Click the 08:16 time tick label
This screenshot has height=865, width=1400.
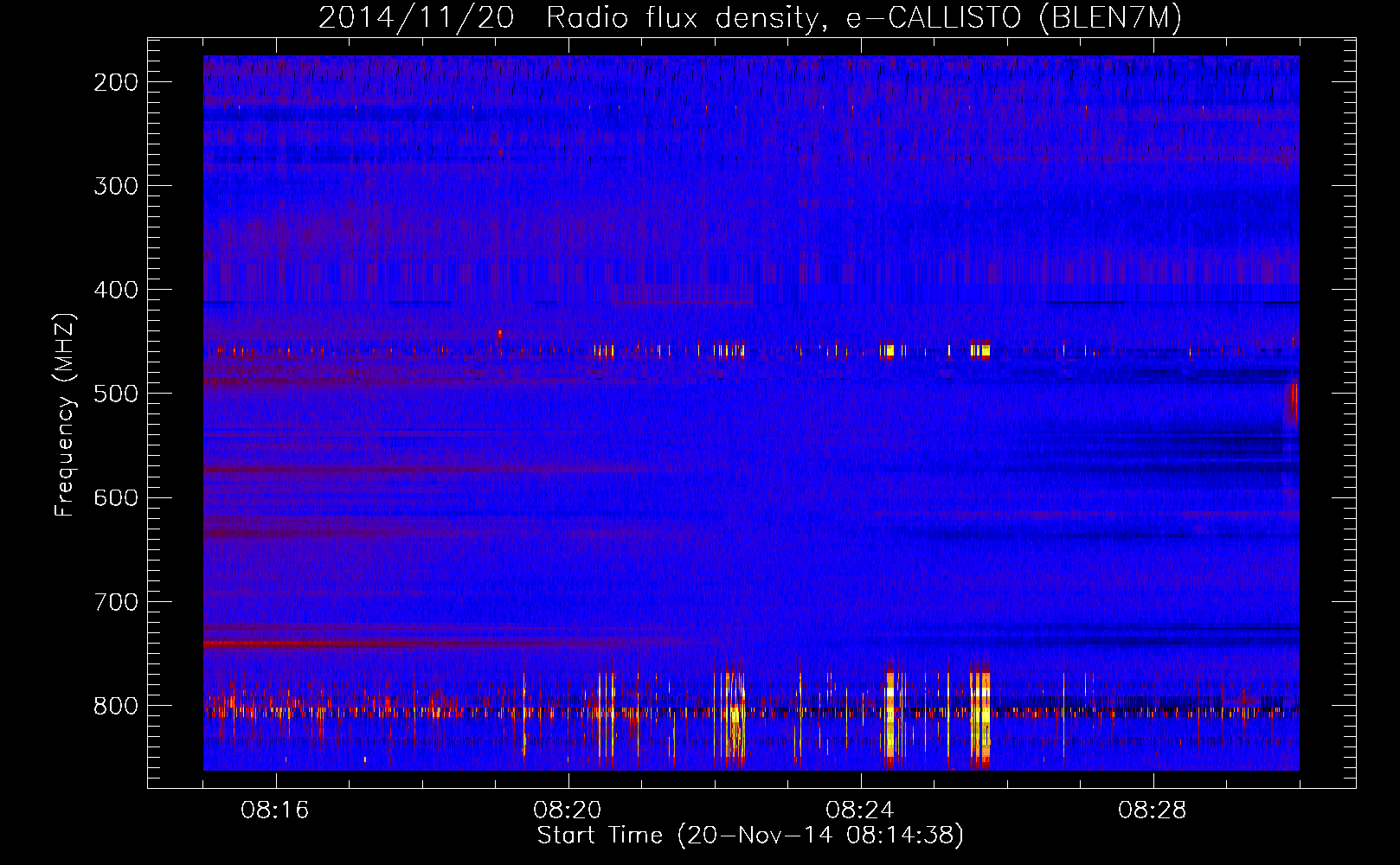pyautogui.click(x=275, y=811)
